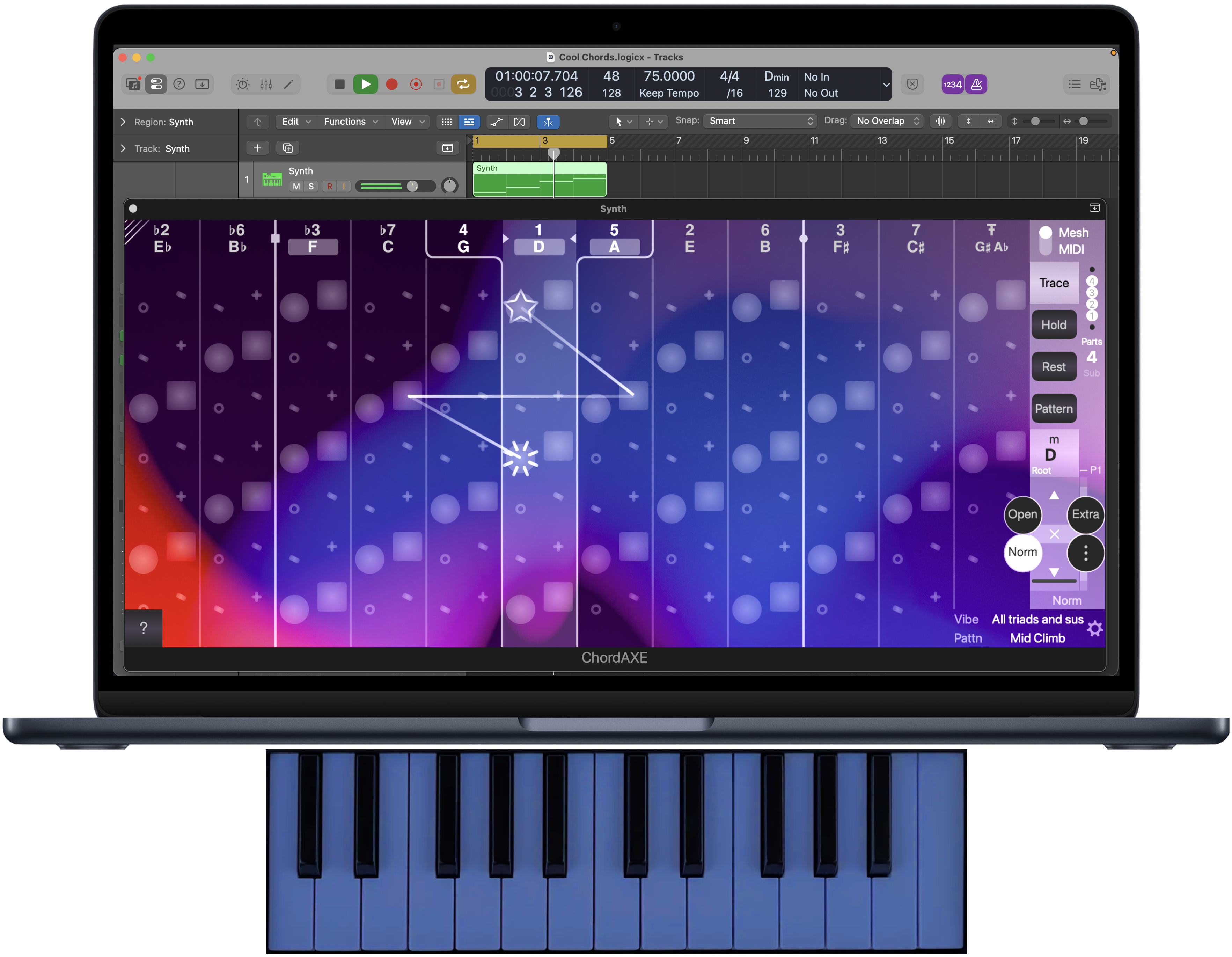Toggle the Mesh MIDI switch

click(1045, 240)
